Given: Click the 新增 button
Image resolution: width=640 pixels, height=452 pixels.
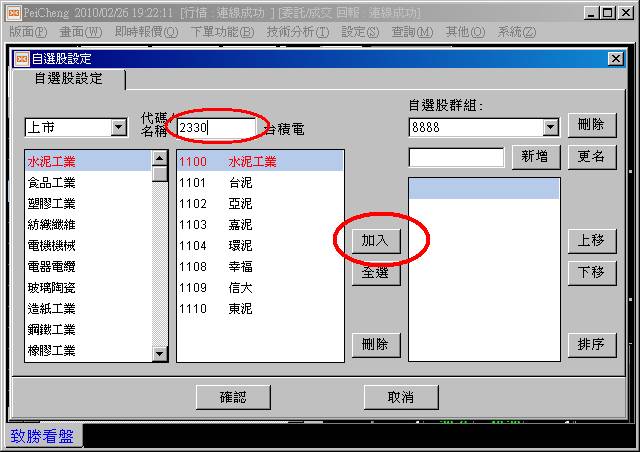Looking at the screenshot, I should 536,157.
